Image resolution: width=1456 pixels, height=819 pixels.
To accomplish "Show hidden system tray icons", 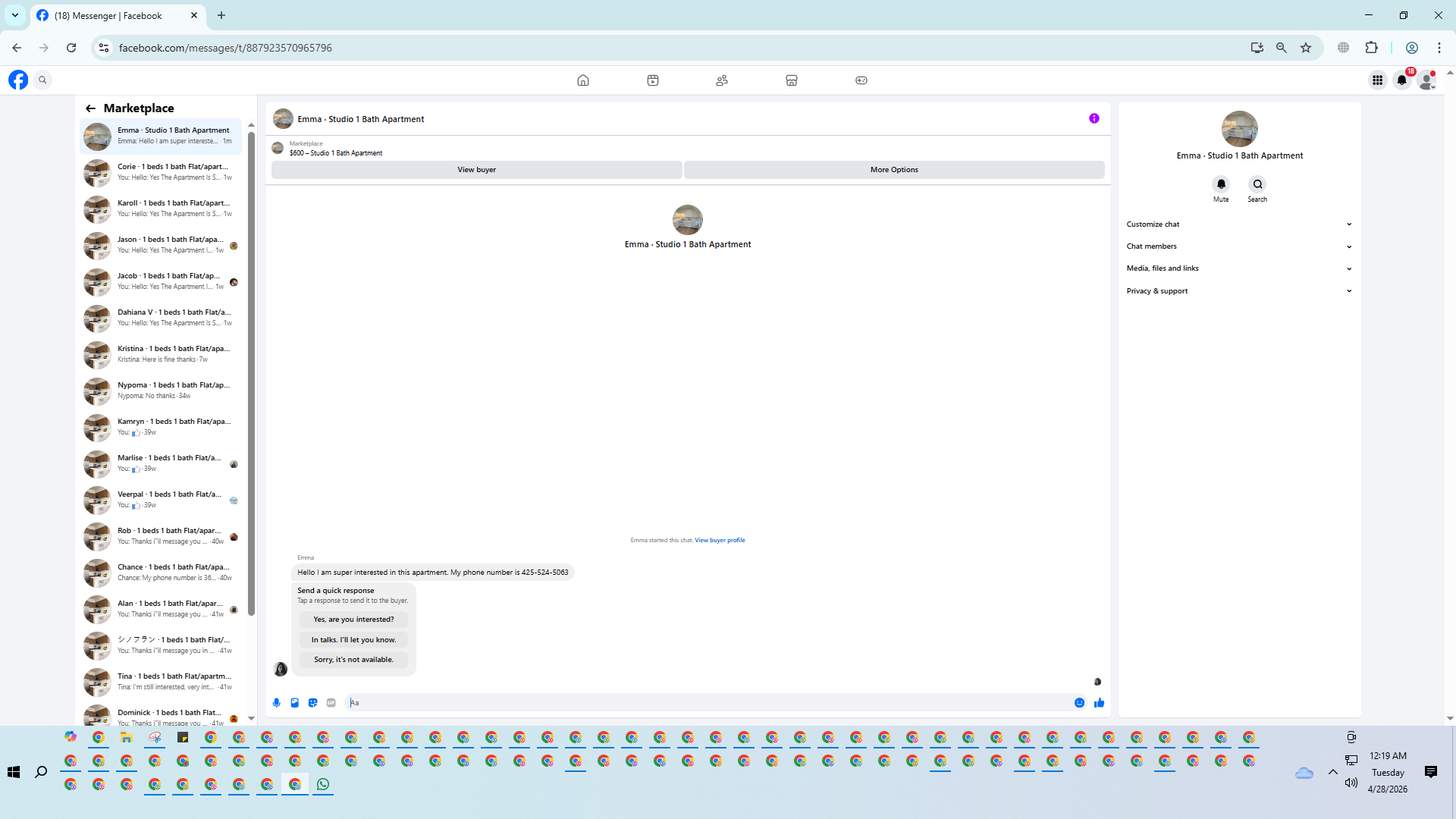I will (1332, 772).
